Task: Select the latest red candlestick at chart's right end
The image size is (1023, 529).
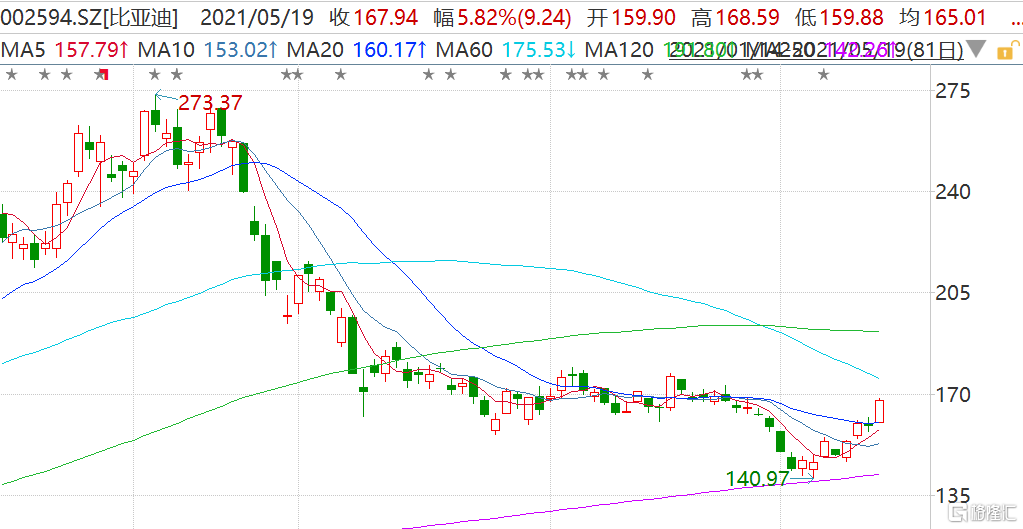Action: coord(879,411)
